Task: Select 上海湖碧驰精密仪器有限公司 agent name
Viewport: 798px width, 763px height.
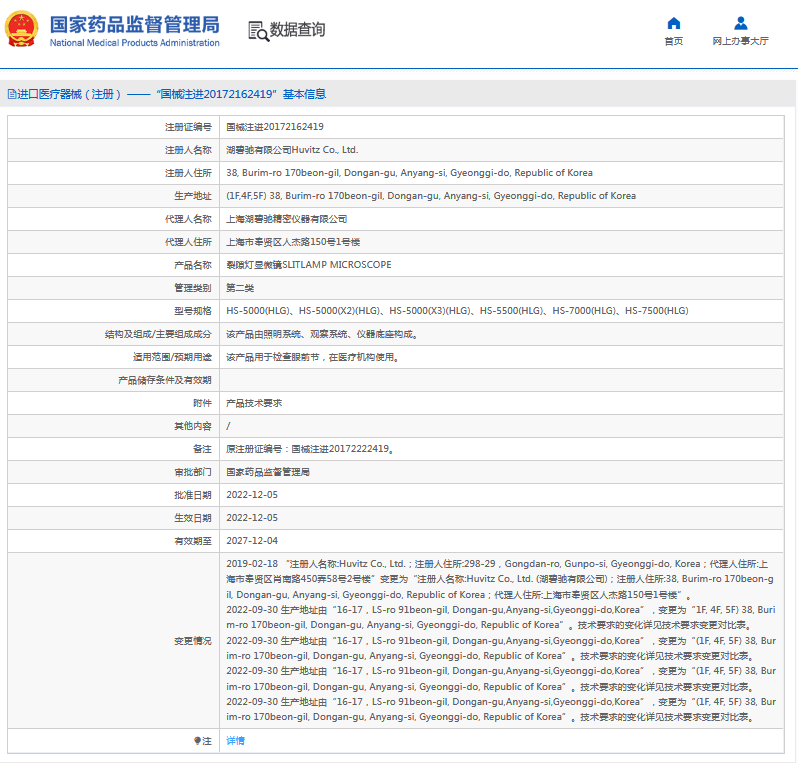Action: click(x=287, y=219)
